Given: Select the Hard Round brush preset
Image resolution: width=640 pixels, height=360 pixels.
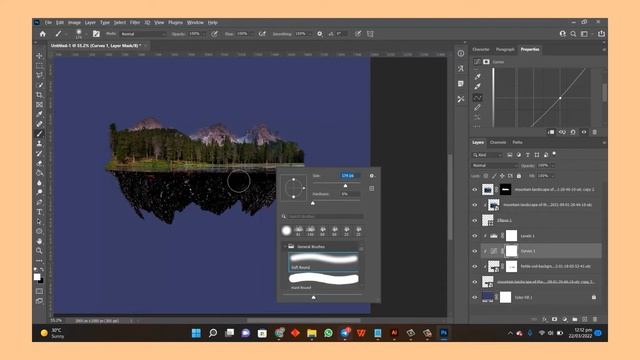Looking at the screenshot, I should click(x=323, y=281).
